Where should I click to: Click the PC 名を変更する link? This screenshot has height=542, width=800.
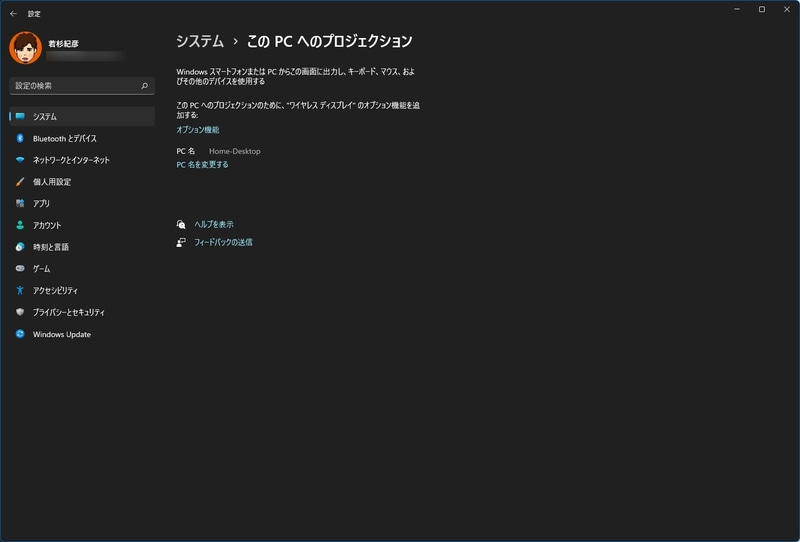click(x=203, y=164)
